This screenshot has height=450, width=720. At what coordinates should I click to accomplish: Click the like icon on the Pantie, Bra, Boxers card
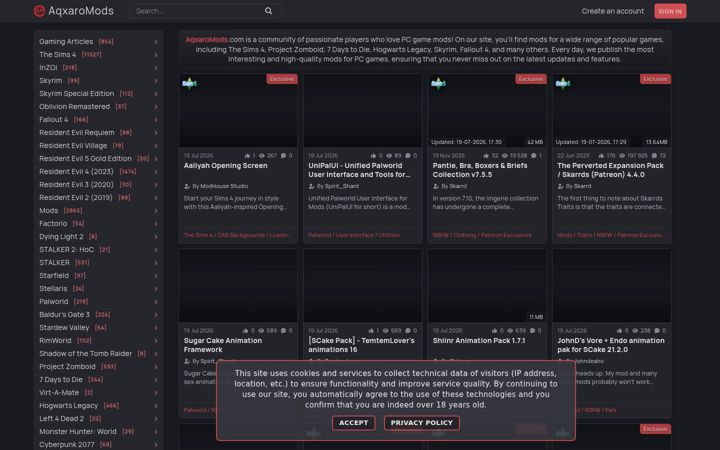[x=486, y=156]
